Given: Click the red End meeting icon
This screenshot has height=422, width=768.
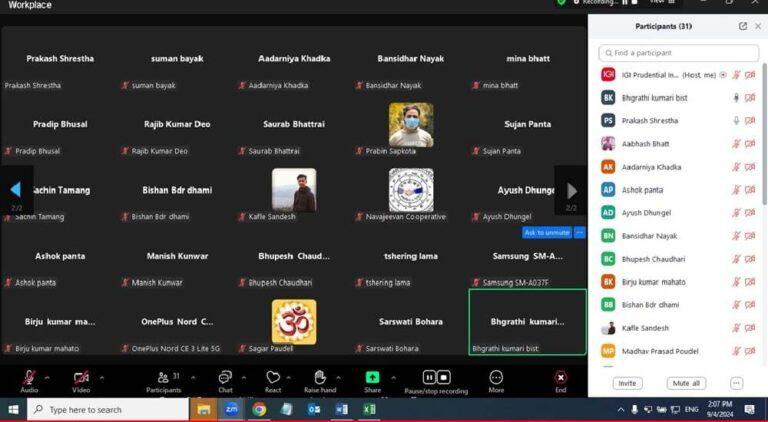Looking at the screenshot, I should 560,377.
